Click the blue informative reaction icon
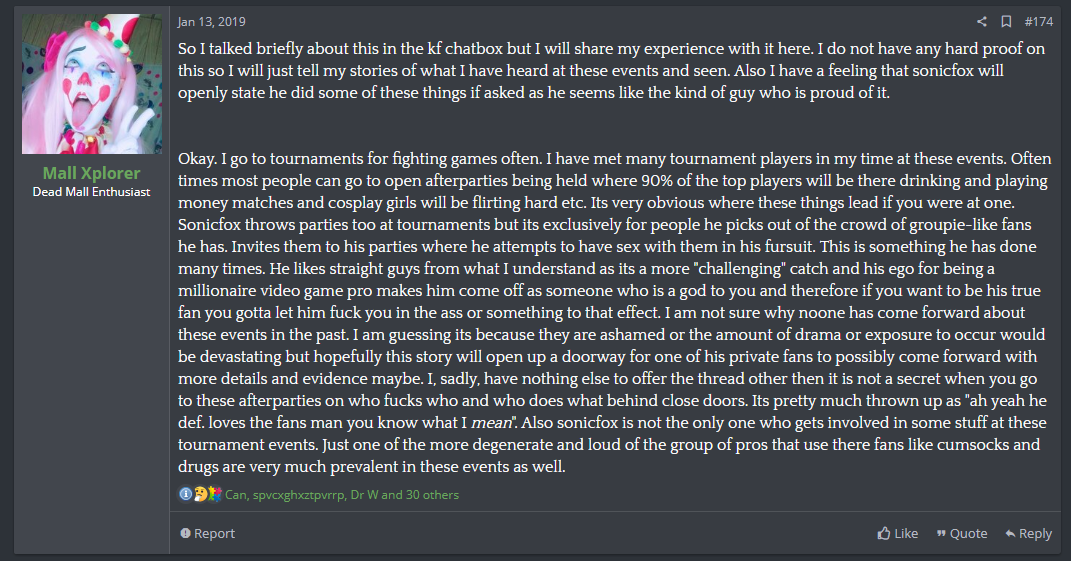Viewport: 1071px width, 561px height. pyautogui.click(x=186, y=494)
